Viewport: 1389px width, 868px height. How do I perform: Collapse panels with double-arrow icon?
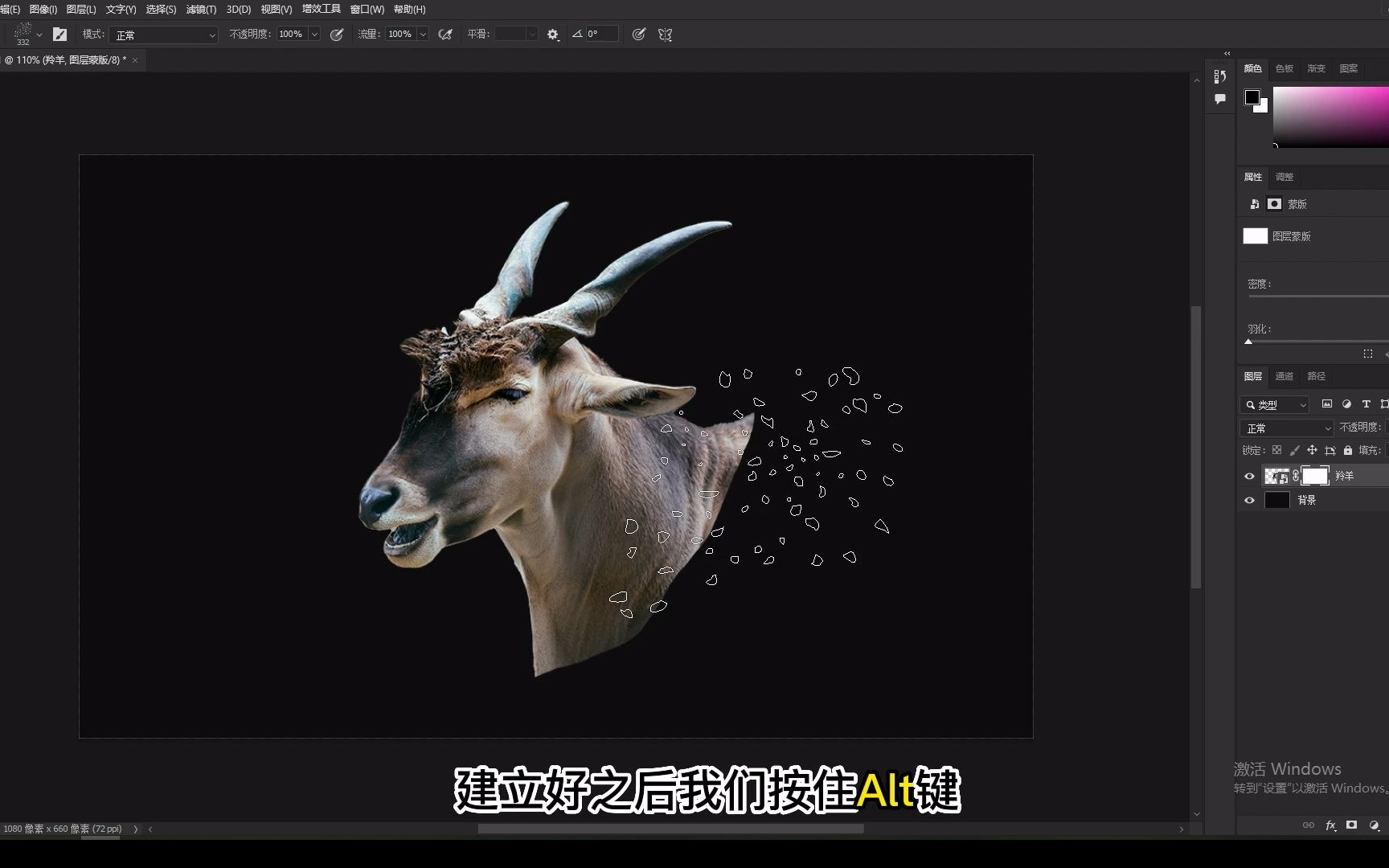(1227, 54)
